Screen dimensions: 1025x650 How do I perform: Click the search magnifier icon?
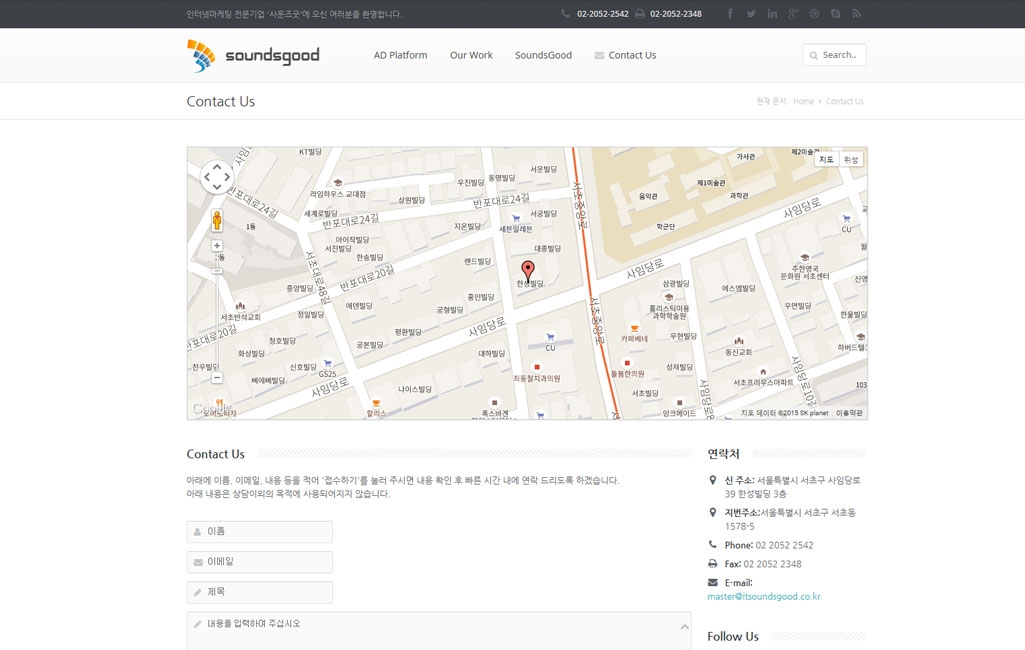[x=814, y=56]
